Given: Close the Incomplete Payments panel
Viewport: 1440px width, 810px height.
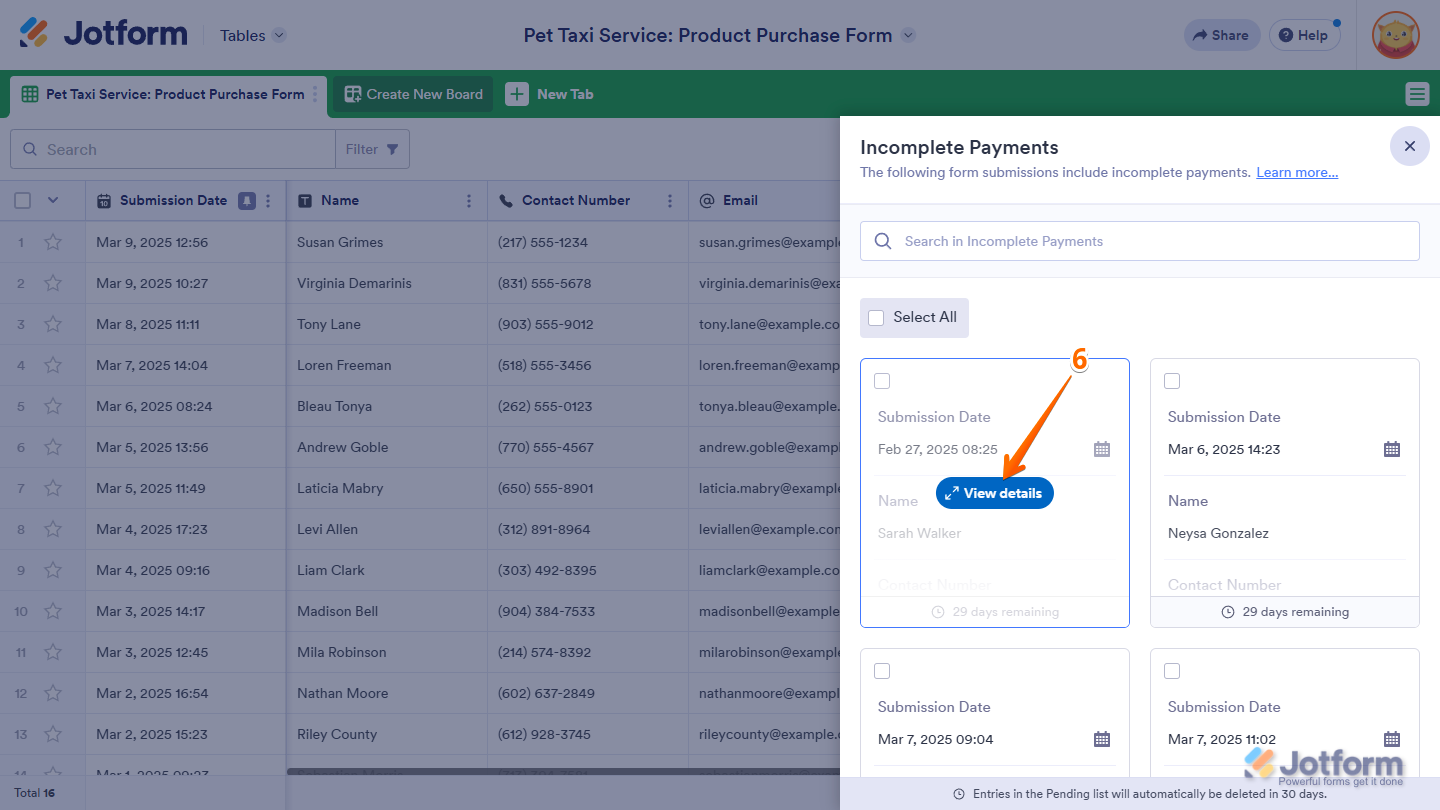Looking at the screenshot, I should (x=1409, y=147).
